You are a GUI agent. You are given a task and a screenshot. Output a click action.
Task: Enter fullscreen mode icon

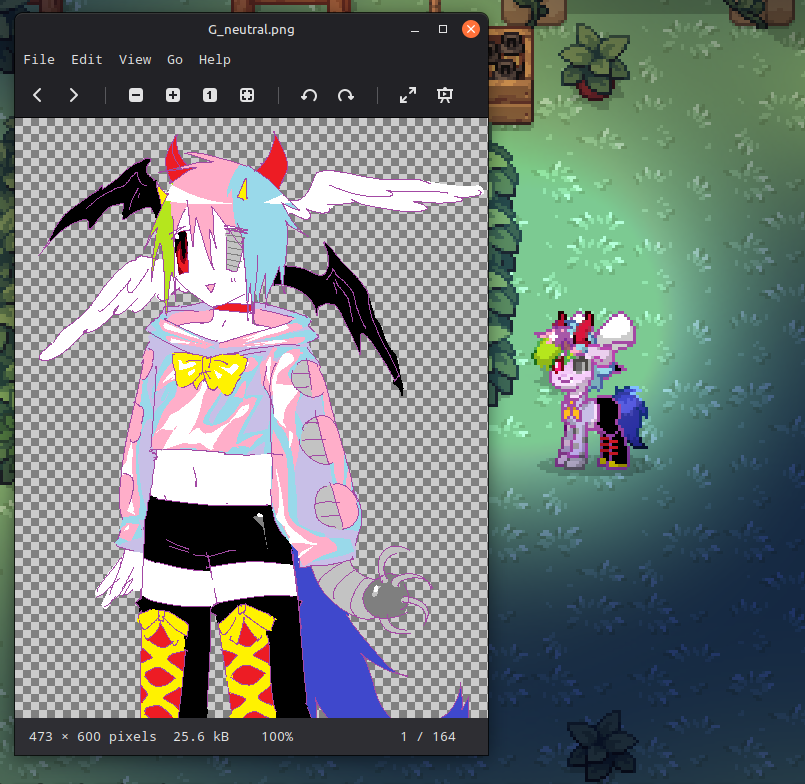[408, 95]
